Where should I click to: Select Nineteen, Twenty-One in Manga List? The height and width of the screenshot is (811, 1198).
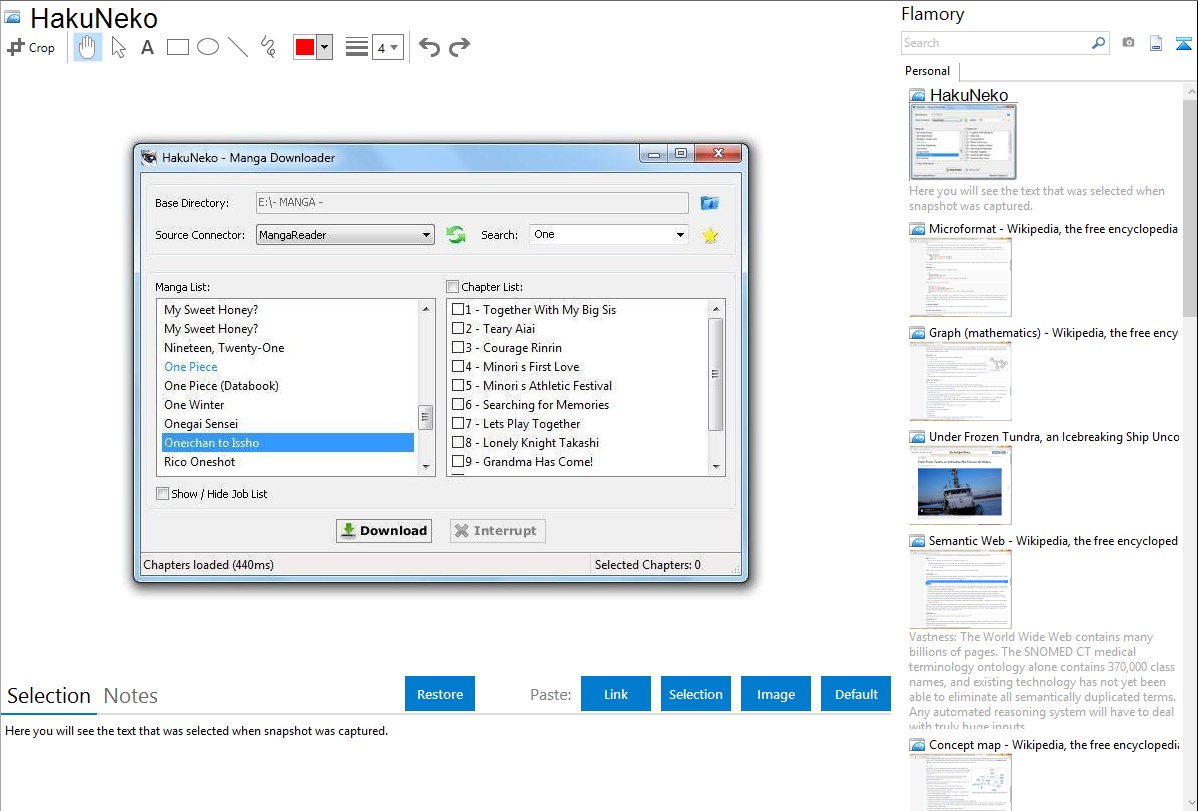pos(225,347)
